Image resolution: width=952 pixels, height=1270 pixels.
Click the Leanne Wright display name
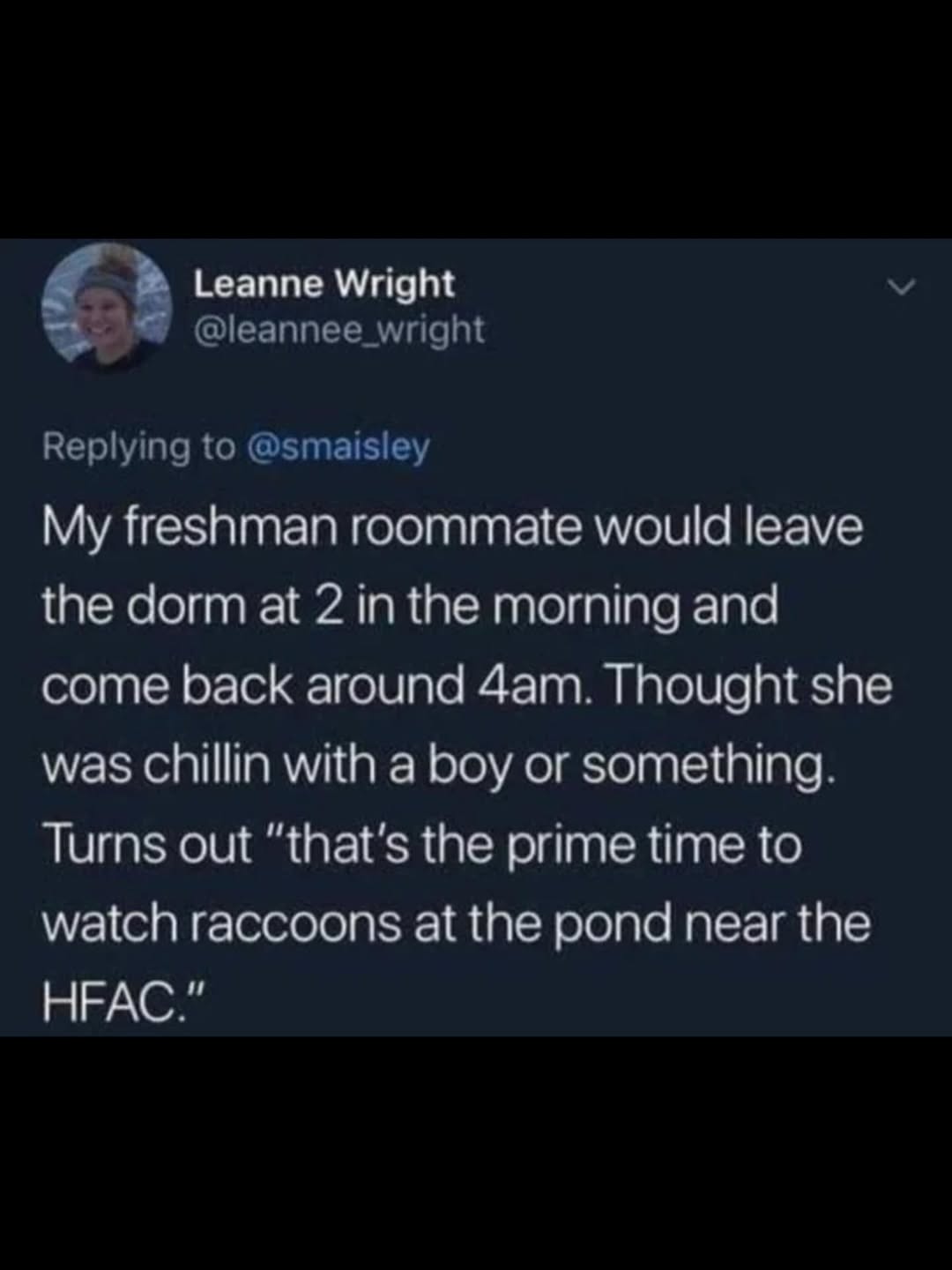tap(324, 283)
